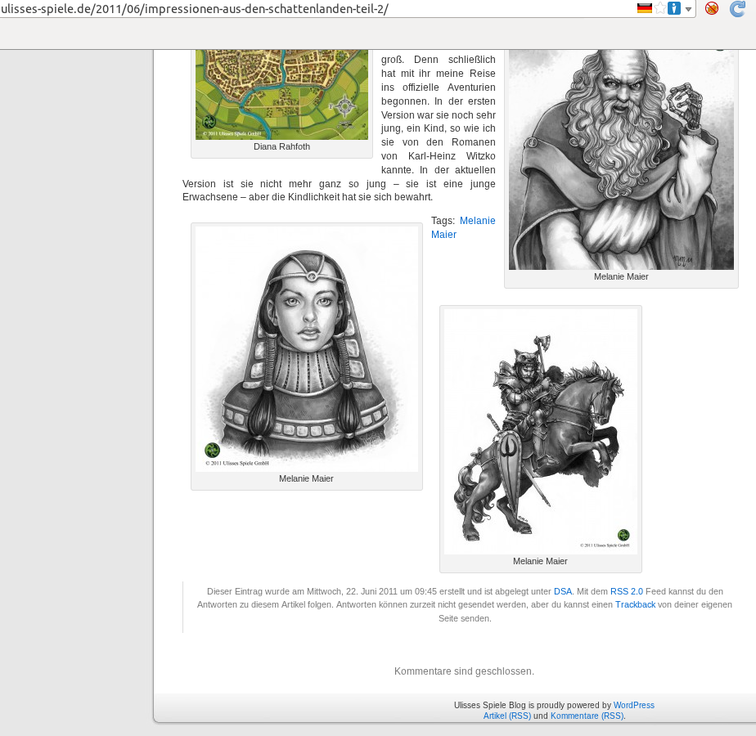This screenshot has width=756, height=736.
Task: Click the RSS 2.0 feed link
Action: 626,591
